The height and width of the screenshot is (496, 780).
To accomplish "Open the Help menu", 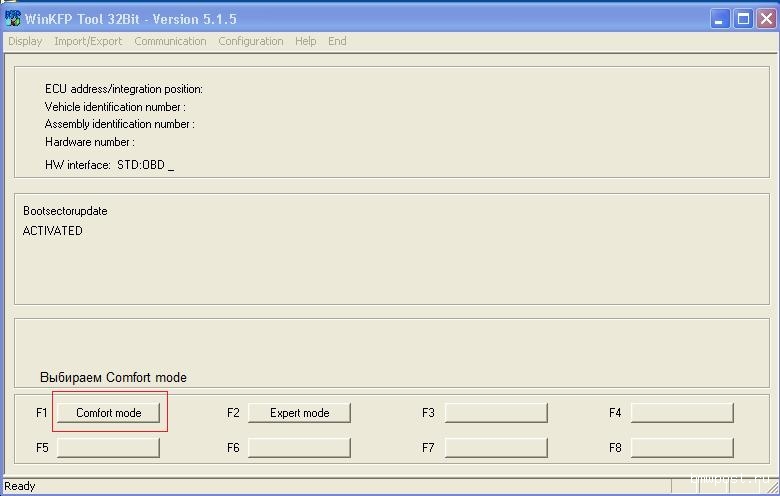I will click(306, 41).
